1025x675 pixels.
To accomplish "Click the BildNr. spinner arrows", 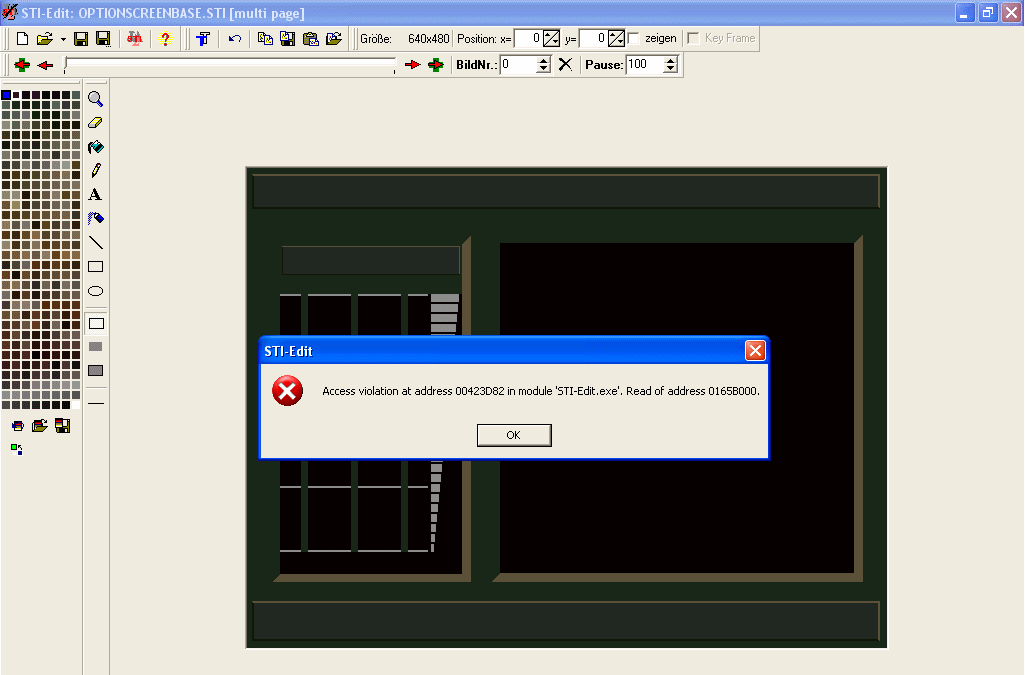I will tap(543, 65).
